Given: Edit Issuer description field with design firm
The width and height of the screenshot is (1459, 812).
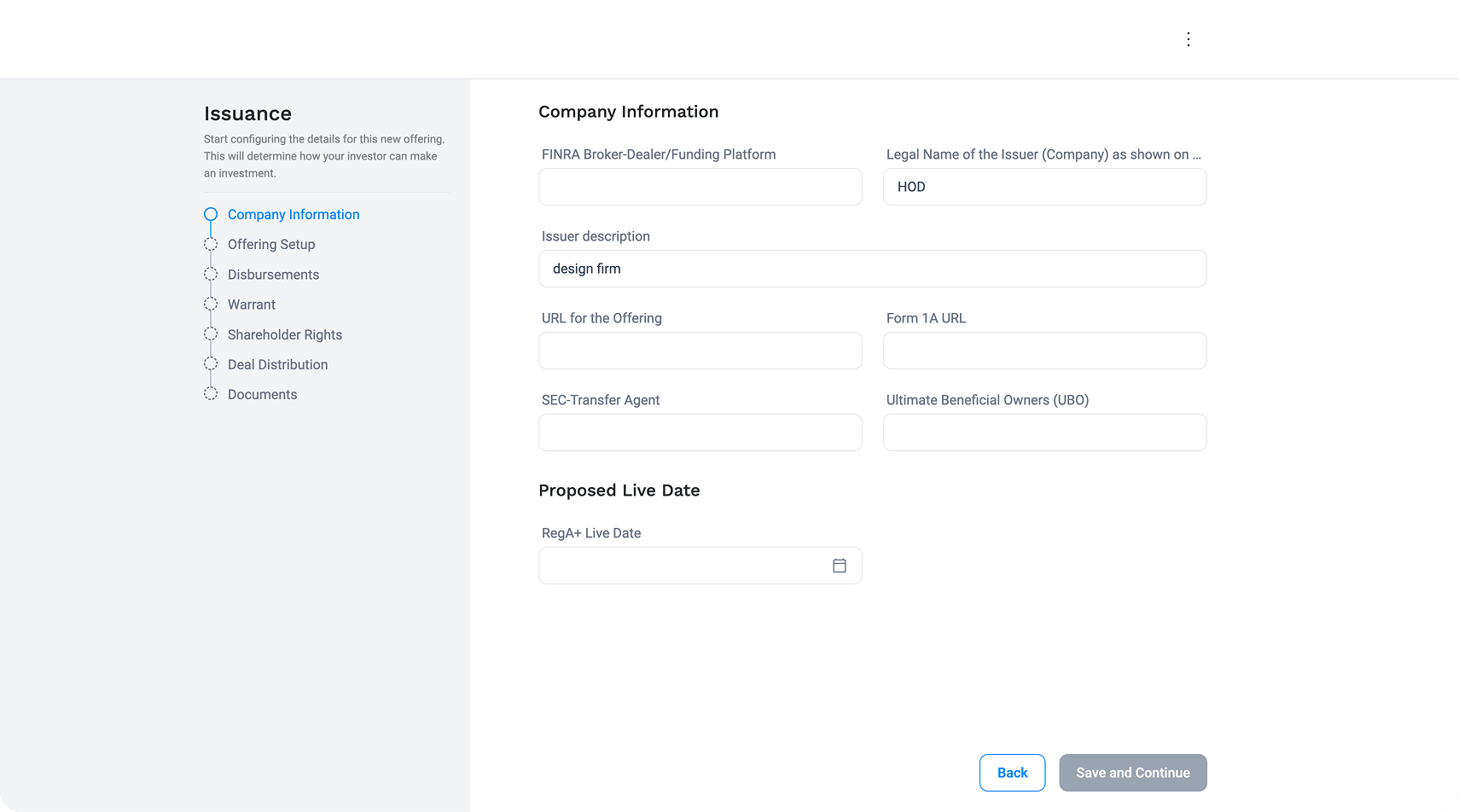Looking at the screenshot, I should pyautogui.click(x=873, y=269).
